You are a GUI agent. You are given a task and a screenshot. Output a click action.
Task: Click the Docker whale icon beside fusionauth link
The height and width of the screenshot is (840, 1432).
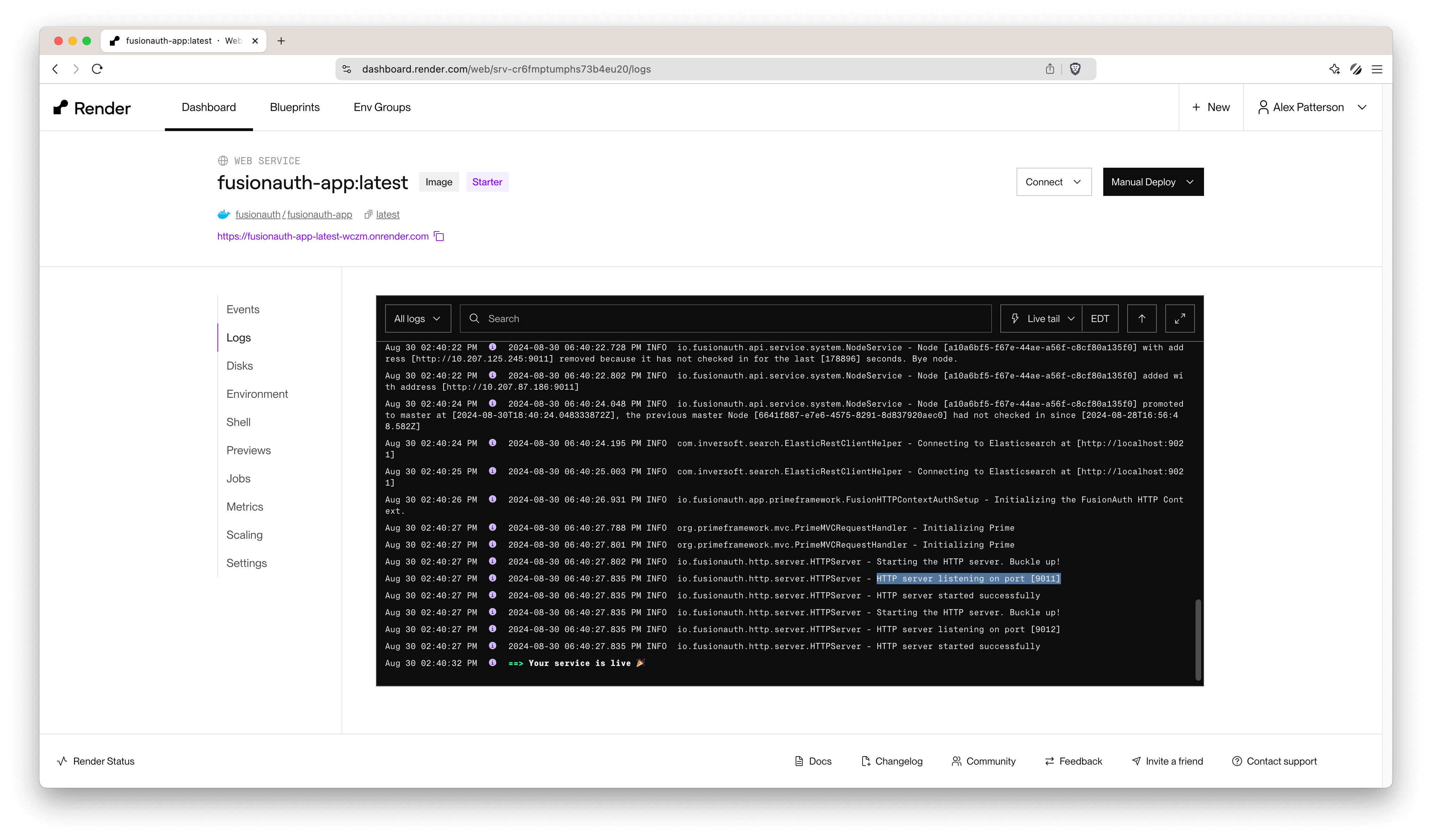point(224,214)
